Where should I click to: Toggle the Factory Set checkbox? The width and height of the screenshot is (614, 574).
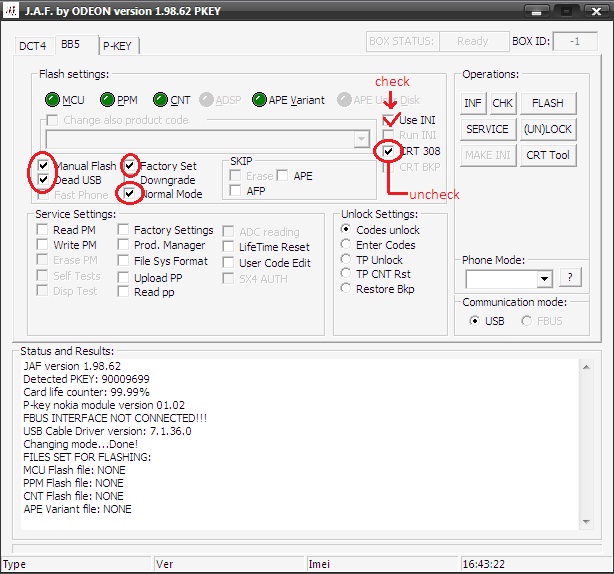pos(130,165)
